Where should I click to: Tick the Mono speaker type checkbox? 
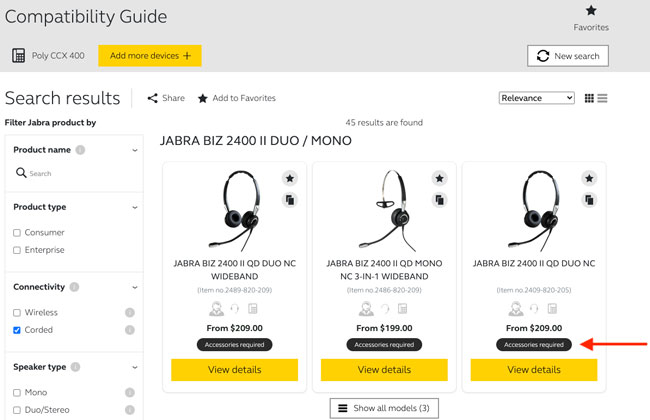coord(17,393)
